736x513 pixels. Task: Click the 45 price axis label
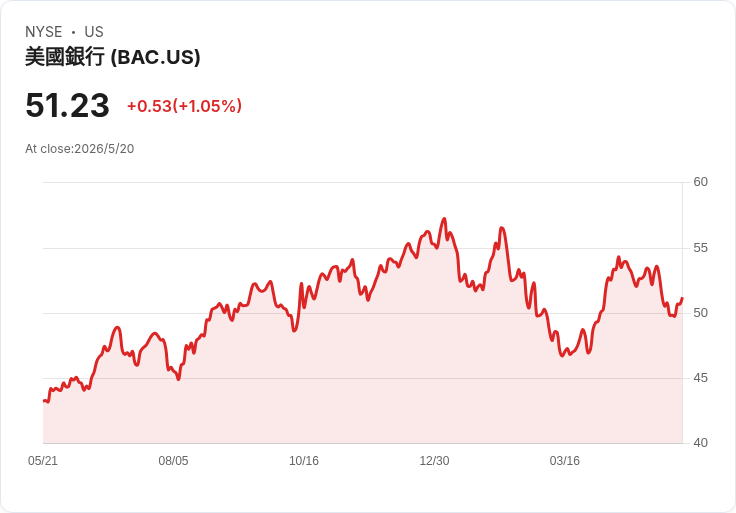point(700,378)
